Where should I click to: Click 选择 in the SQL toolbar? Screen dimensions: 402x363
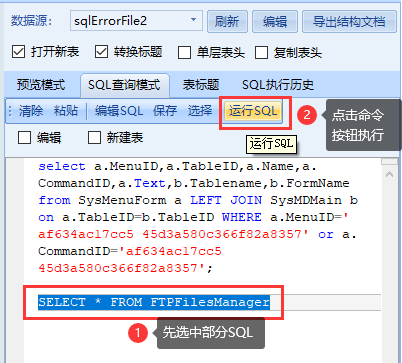[200, 111]
